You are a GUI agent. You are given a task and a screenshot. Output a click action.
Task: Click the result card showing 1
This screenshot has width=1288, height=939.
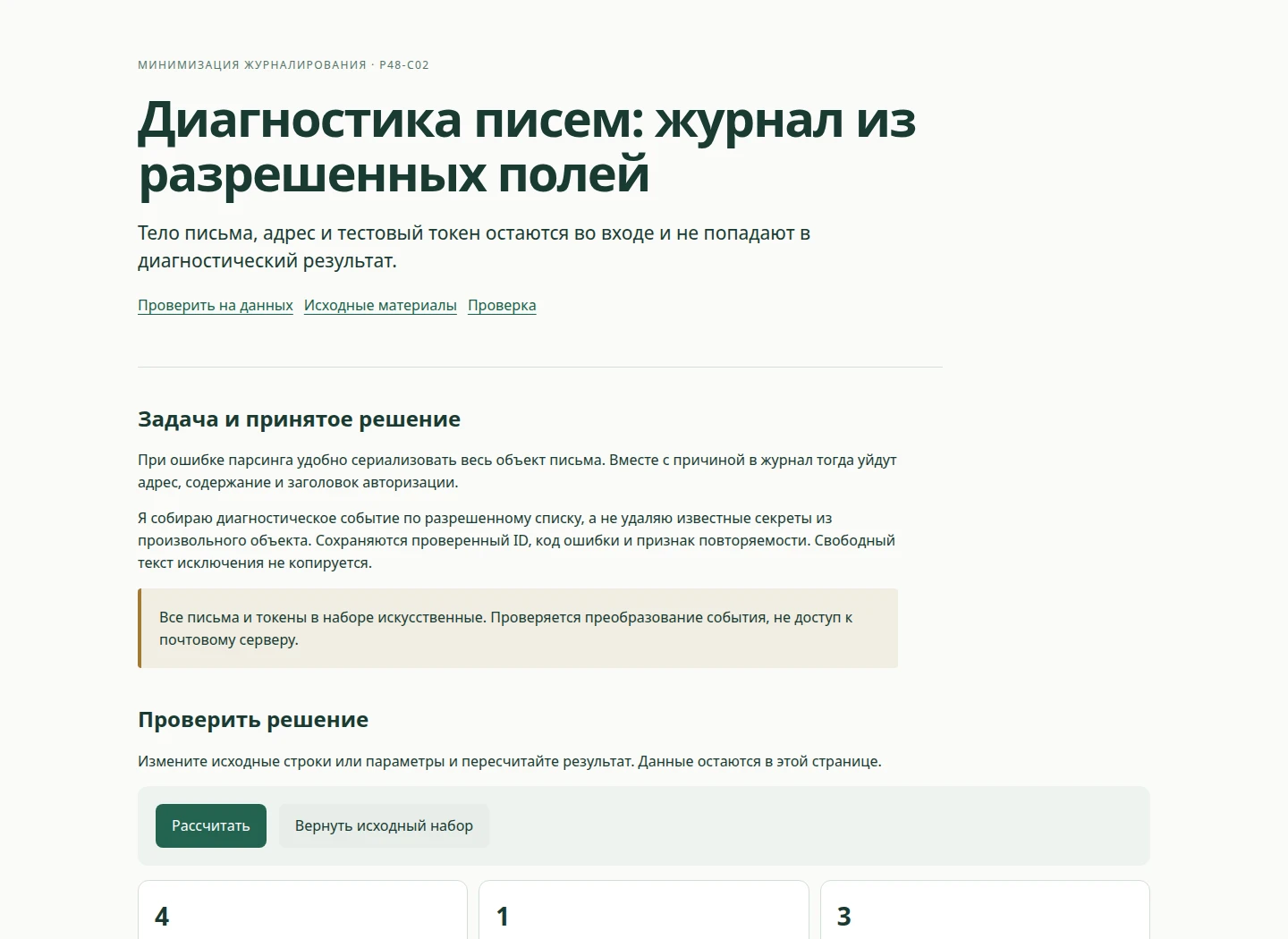[x=644, y=909]
